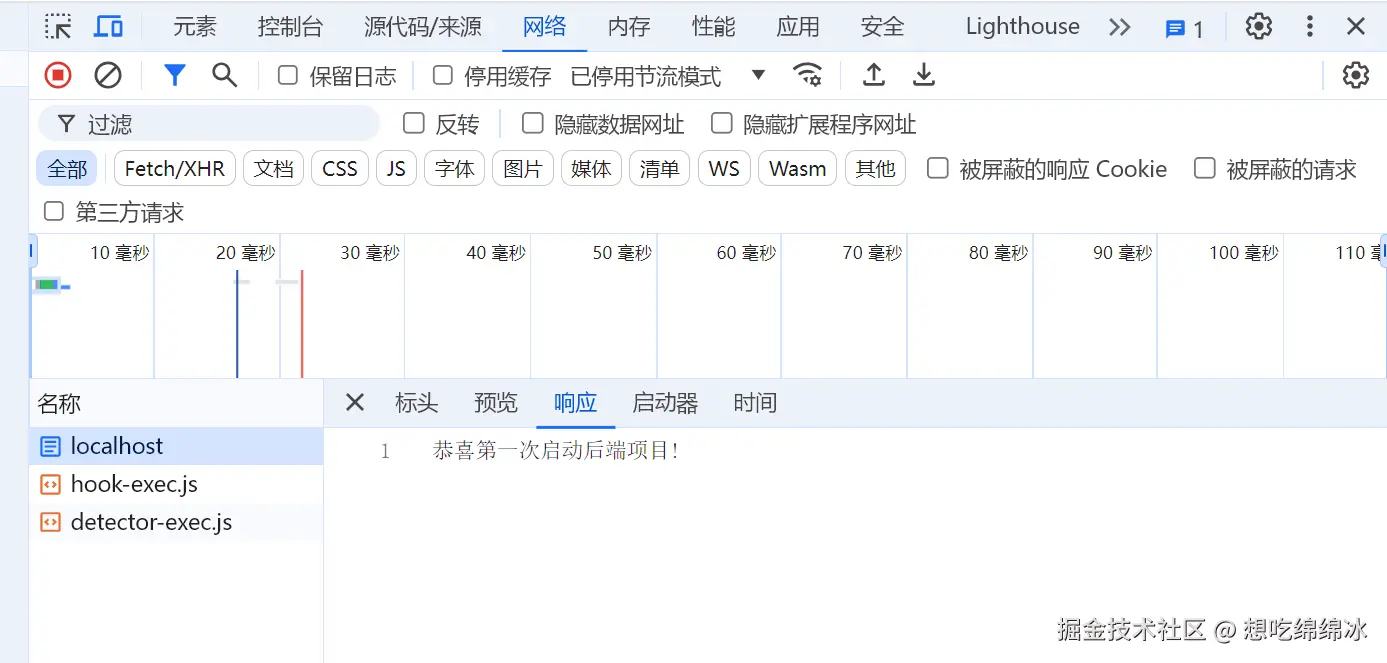Open the three-dot more options menu
The width and height of the screenshot is (1387, 663).
click(x=1309, y=26)
